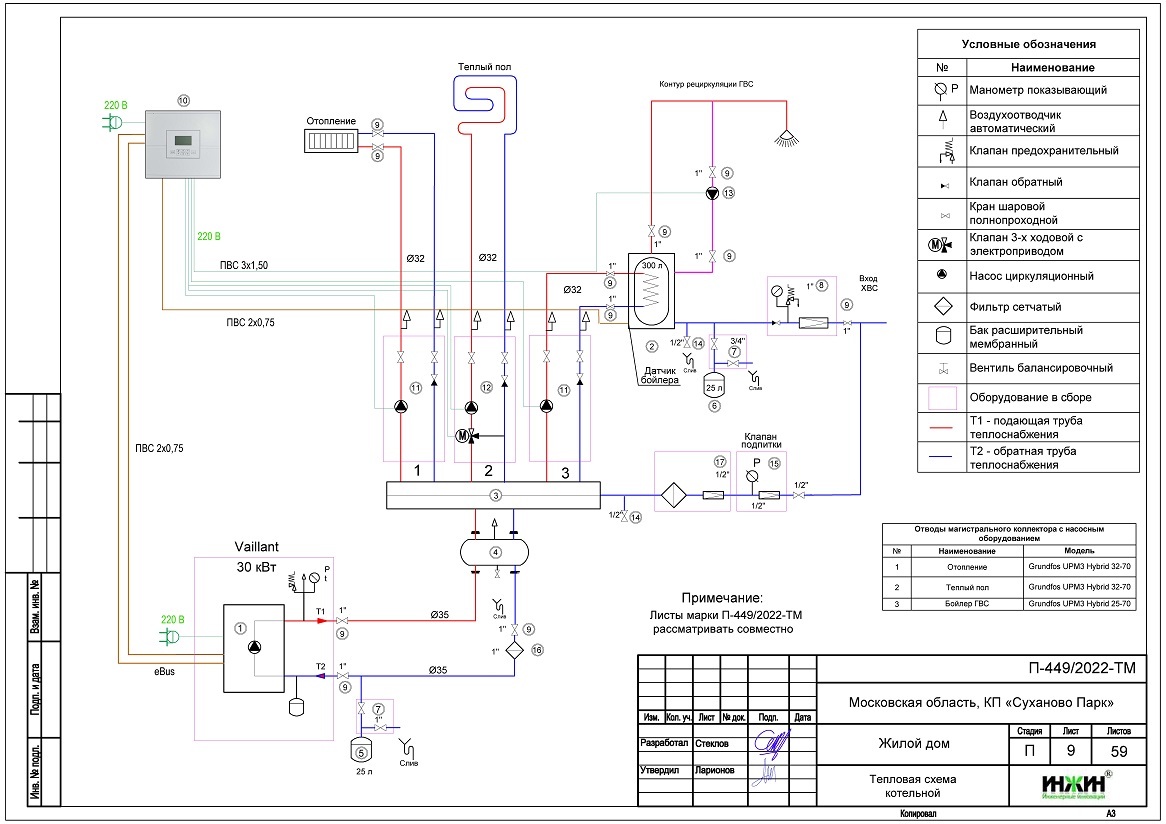Click the hydraulic separator numbered 4

494,551
